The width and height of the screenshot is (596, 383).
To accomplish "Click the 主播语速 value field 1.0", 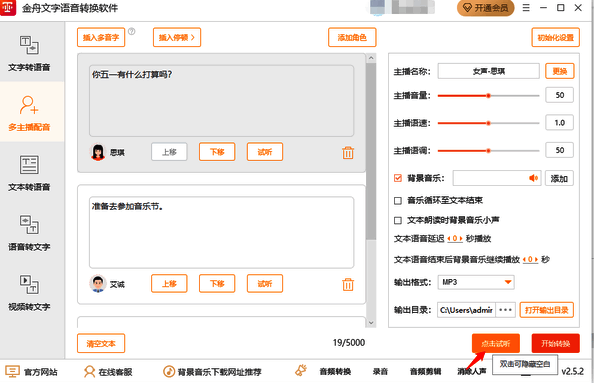I will [x=559, y=123].
